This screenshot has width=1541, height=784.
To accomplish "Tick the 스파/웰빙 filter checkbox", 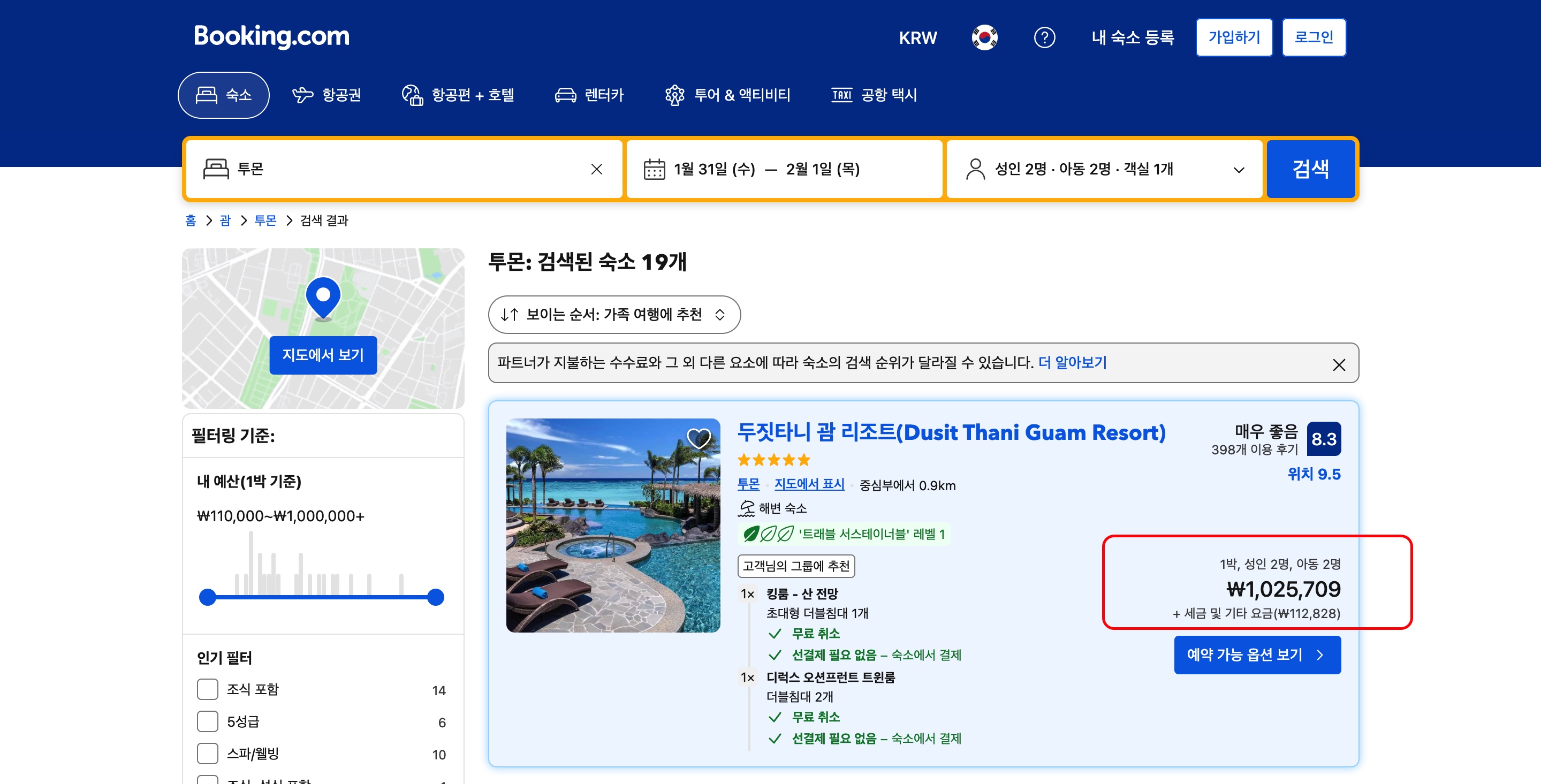I will [208, 753].
